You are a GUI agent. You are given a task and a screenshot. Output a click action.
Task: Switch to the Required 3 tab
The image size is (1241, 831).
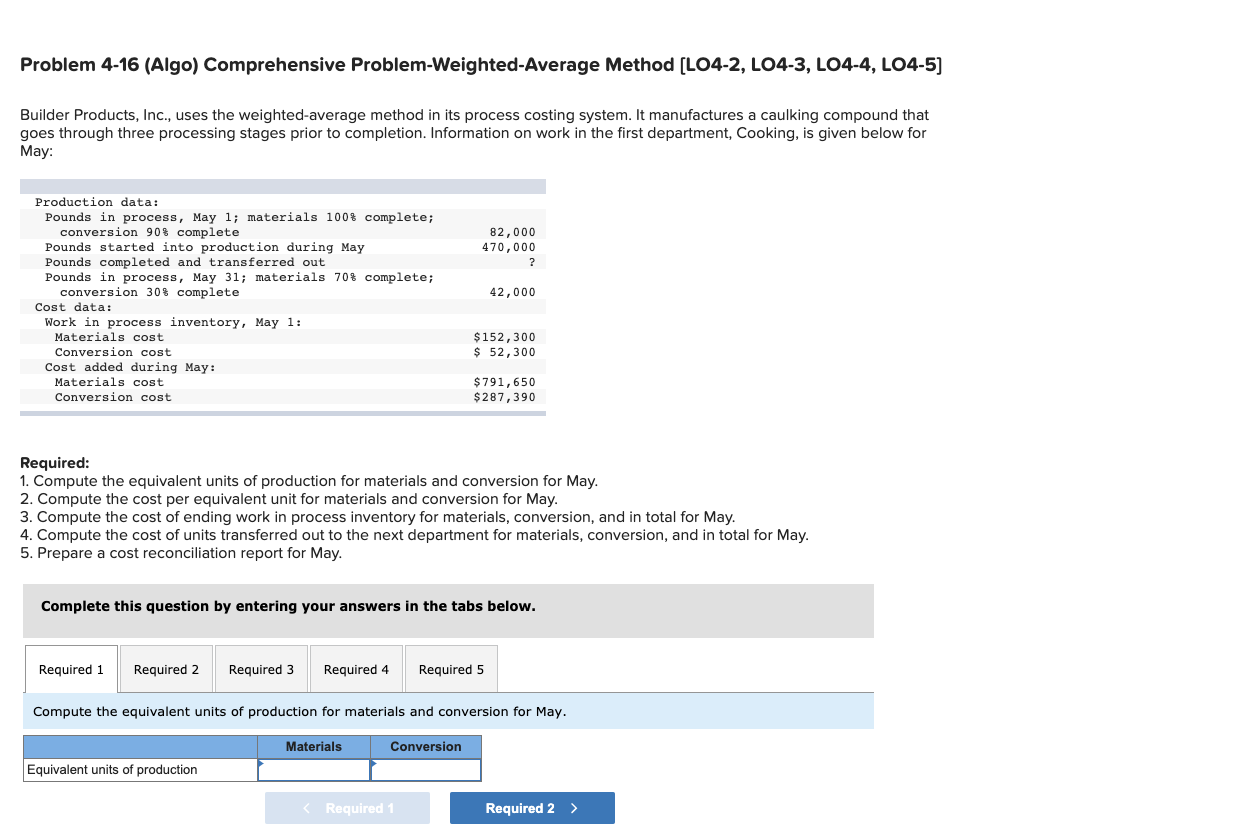coord(261,668)
